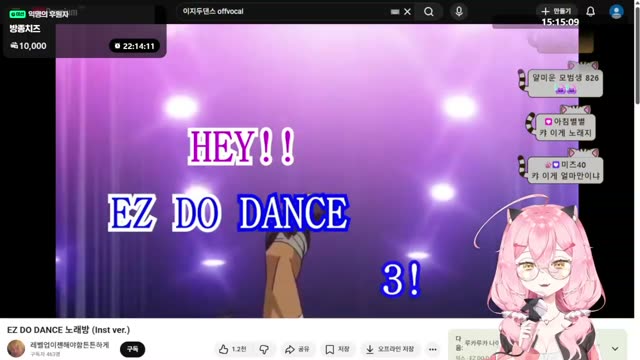The height and width of the screenshot is (360, 640).
Task: Clear the search box with X
Action: point(407,12)
